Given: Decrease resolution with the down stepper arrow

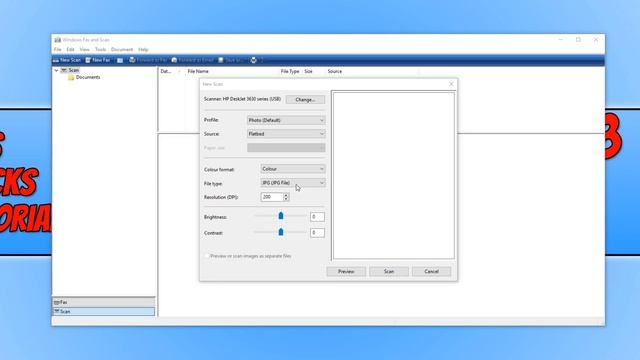Looking at the screenshot, I should tap(286, 199).
